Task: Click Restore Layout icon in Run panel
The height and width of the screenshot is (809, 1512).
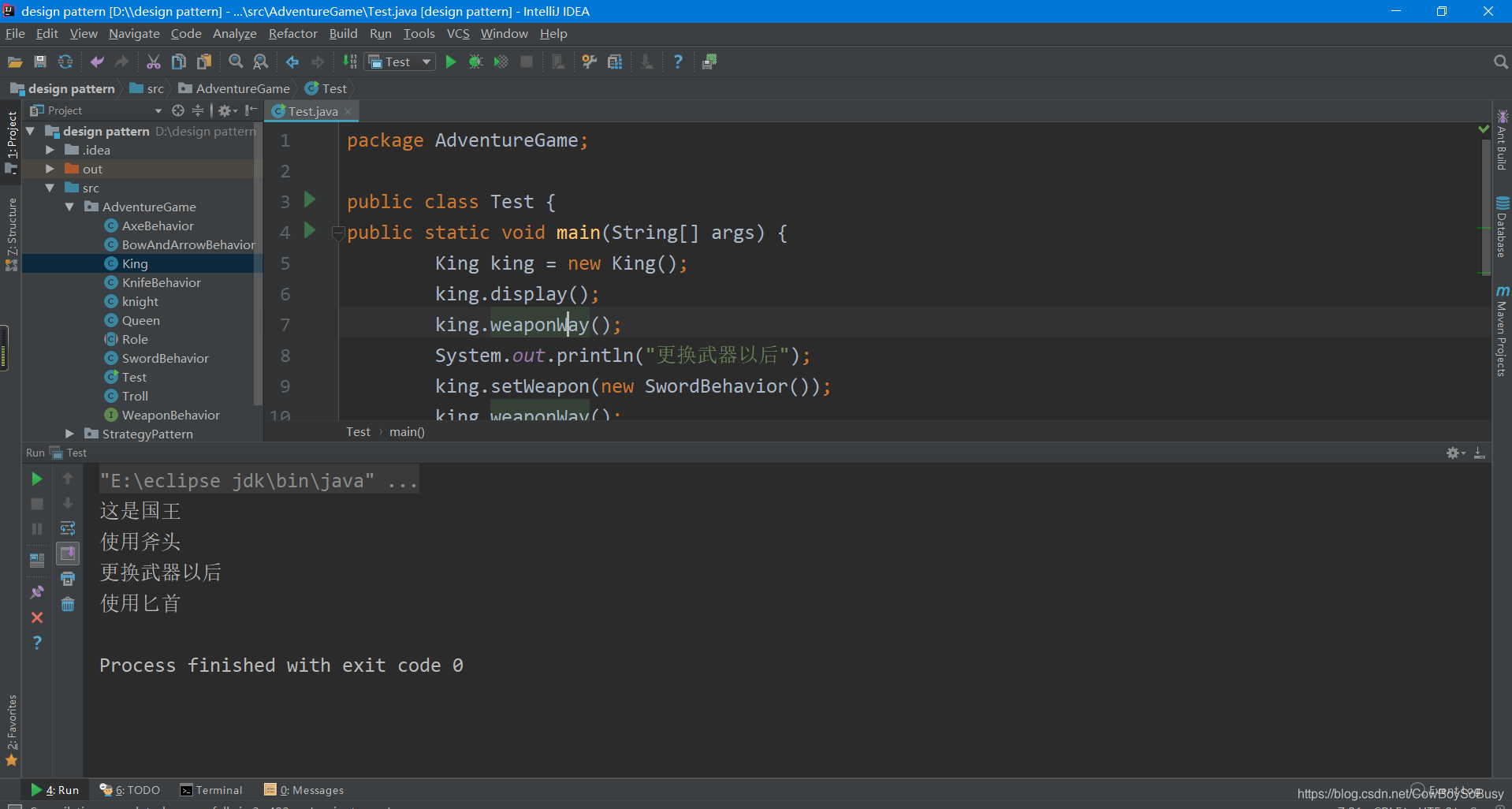Action: coord(37,561)
